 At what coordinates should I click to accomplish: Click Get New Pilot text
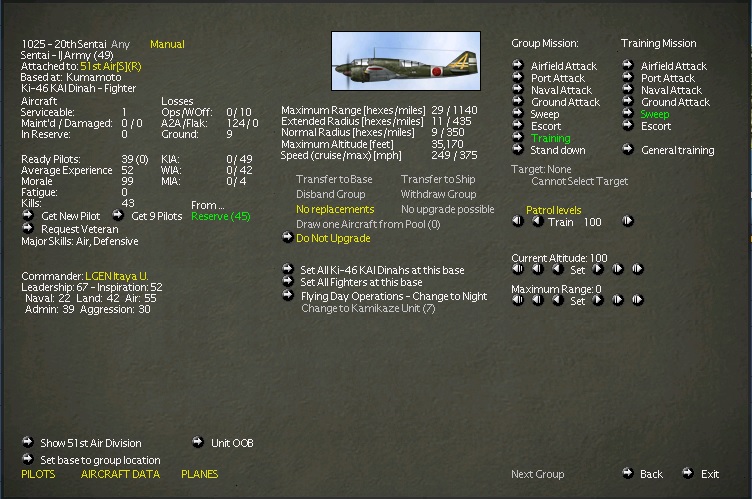point(70,216)
